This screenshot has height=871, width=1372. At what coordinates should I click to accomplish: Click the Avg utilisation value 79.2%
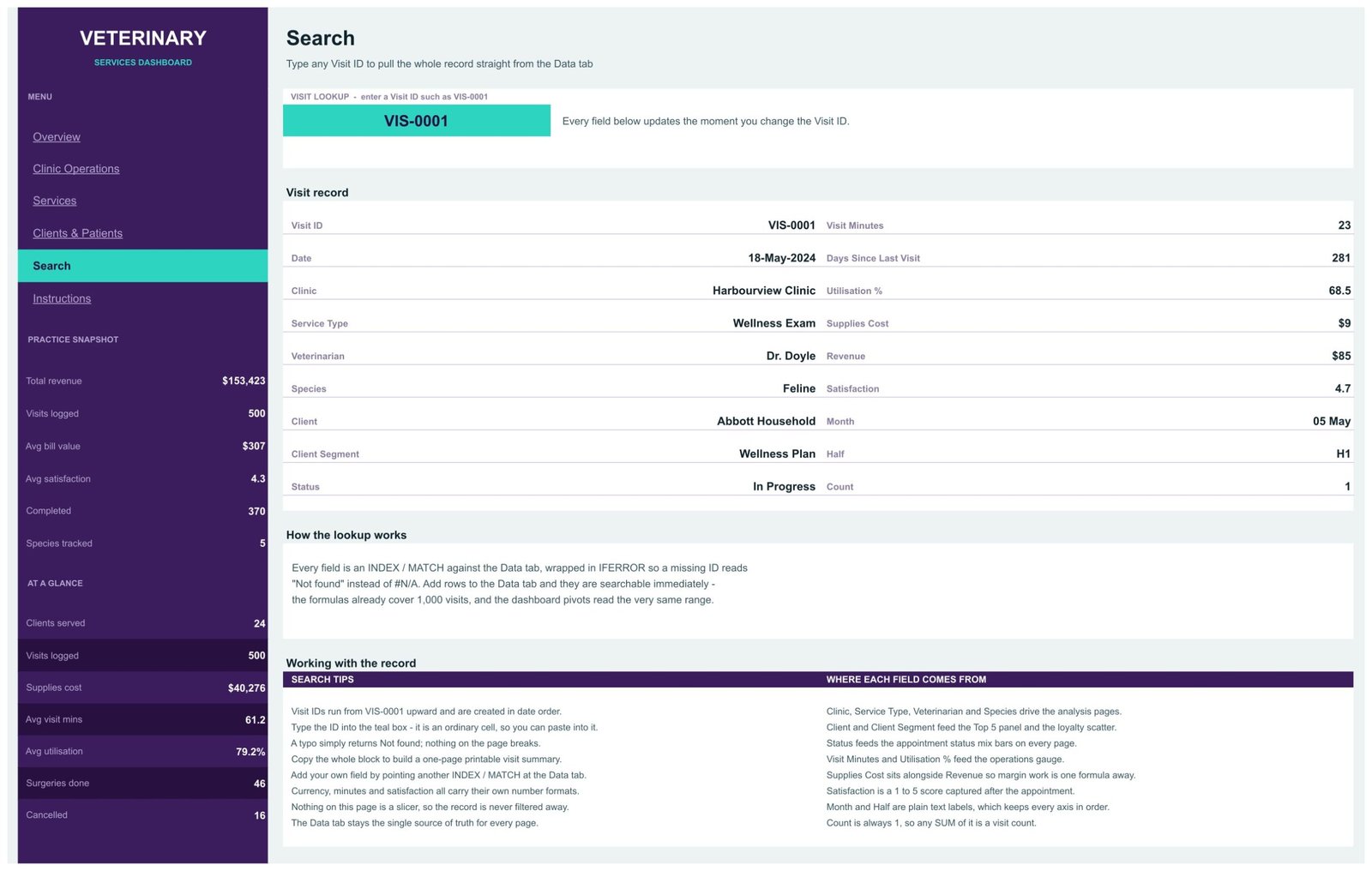click(x=251, y=752)
